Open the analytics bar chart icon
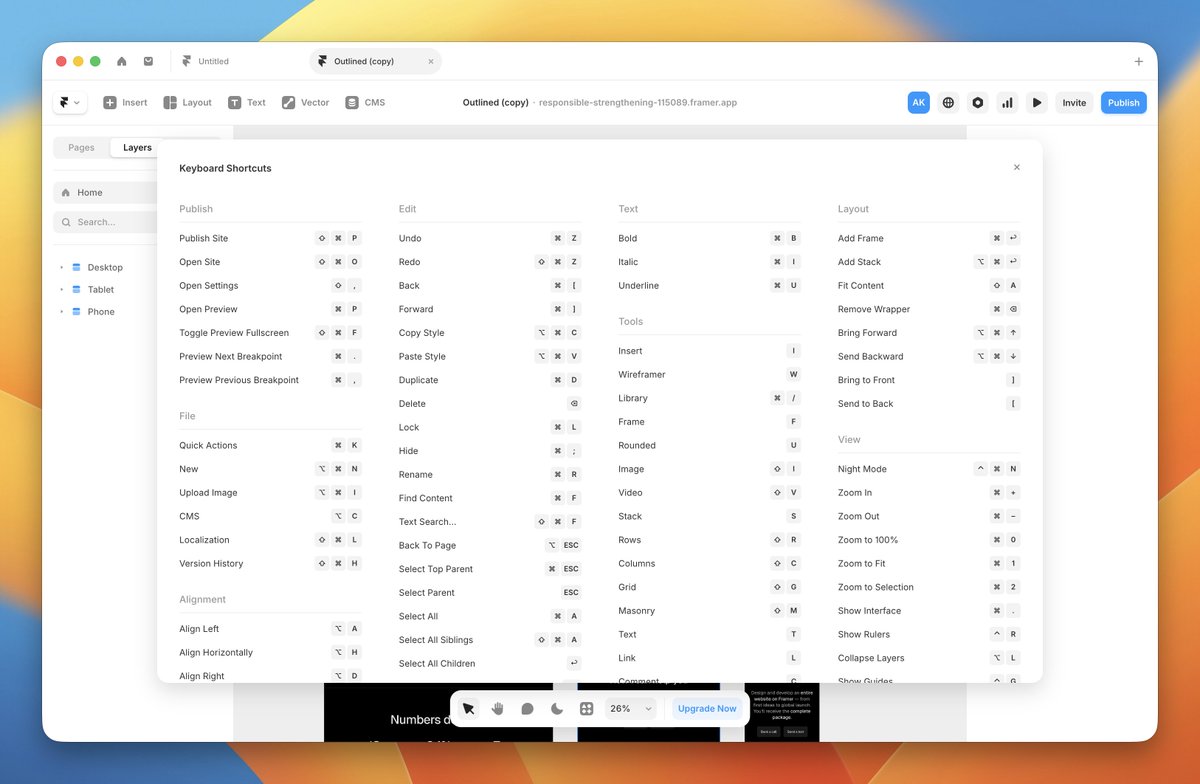This screenshot has width=1200, height=784. (1008, 102)
